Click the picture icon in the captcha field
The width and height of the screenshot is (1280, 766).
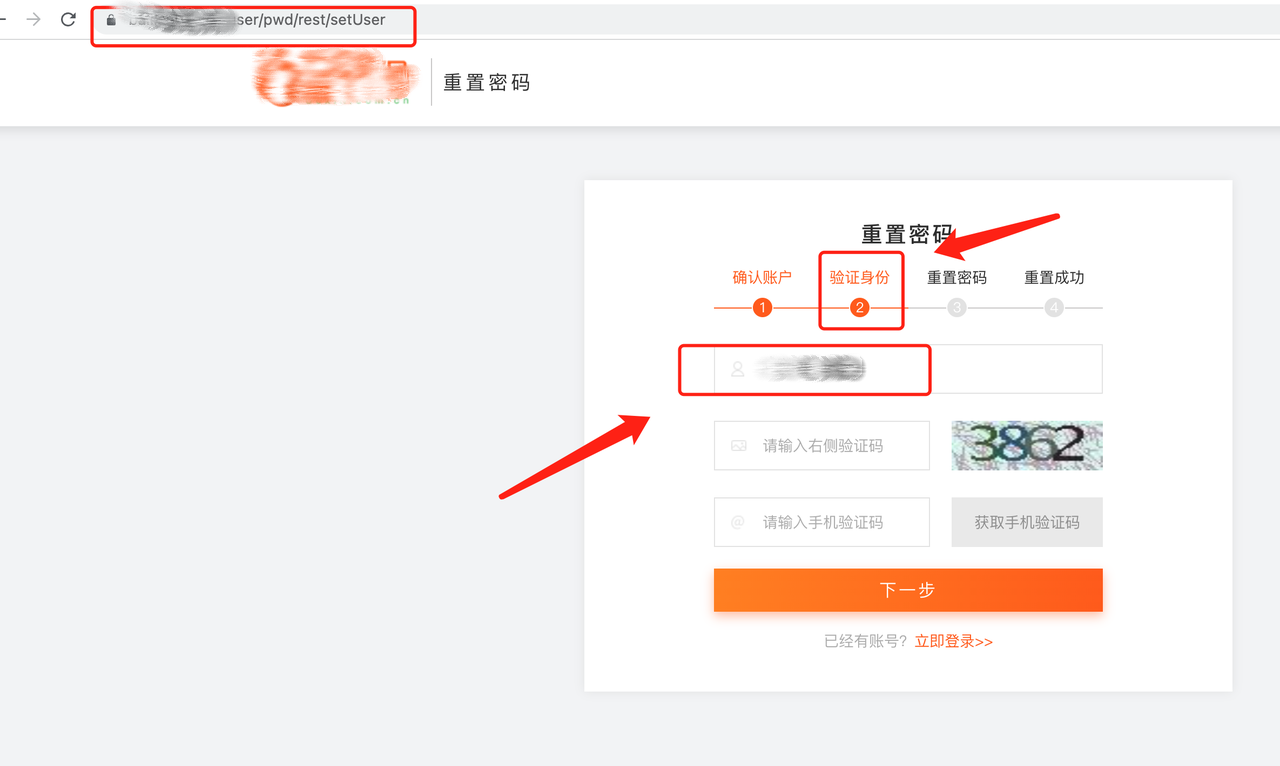pyautogui.click(x=738, y=446)
